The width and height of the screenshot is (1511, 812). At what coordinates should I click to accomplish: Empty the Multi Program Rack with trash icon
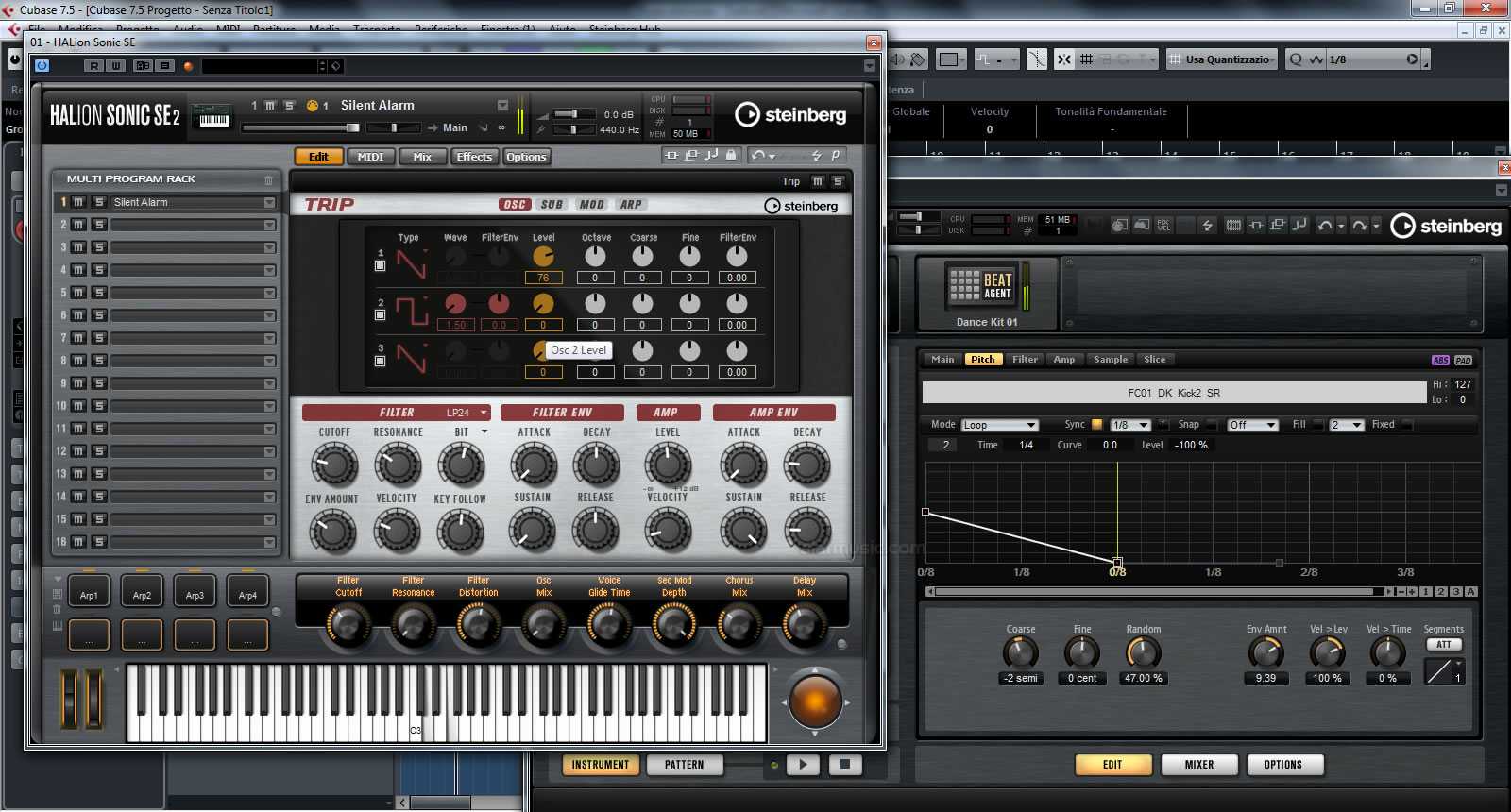pyautogui.click(x=269, y=179)
